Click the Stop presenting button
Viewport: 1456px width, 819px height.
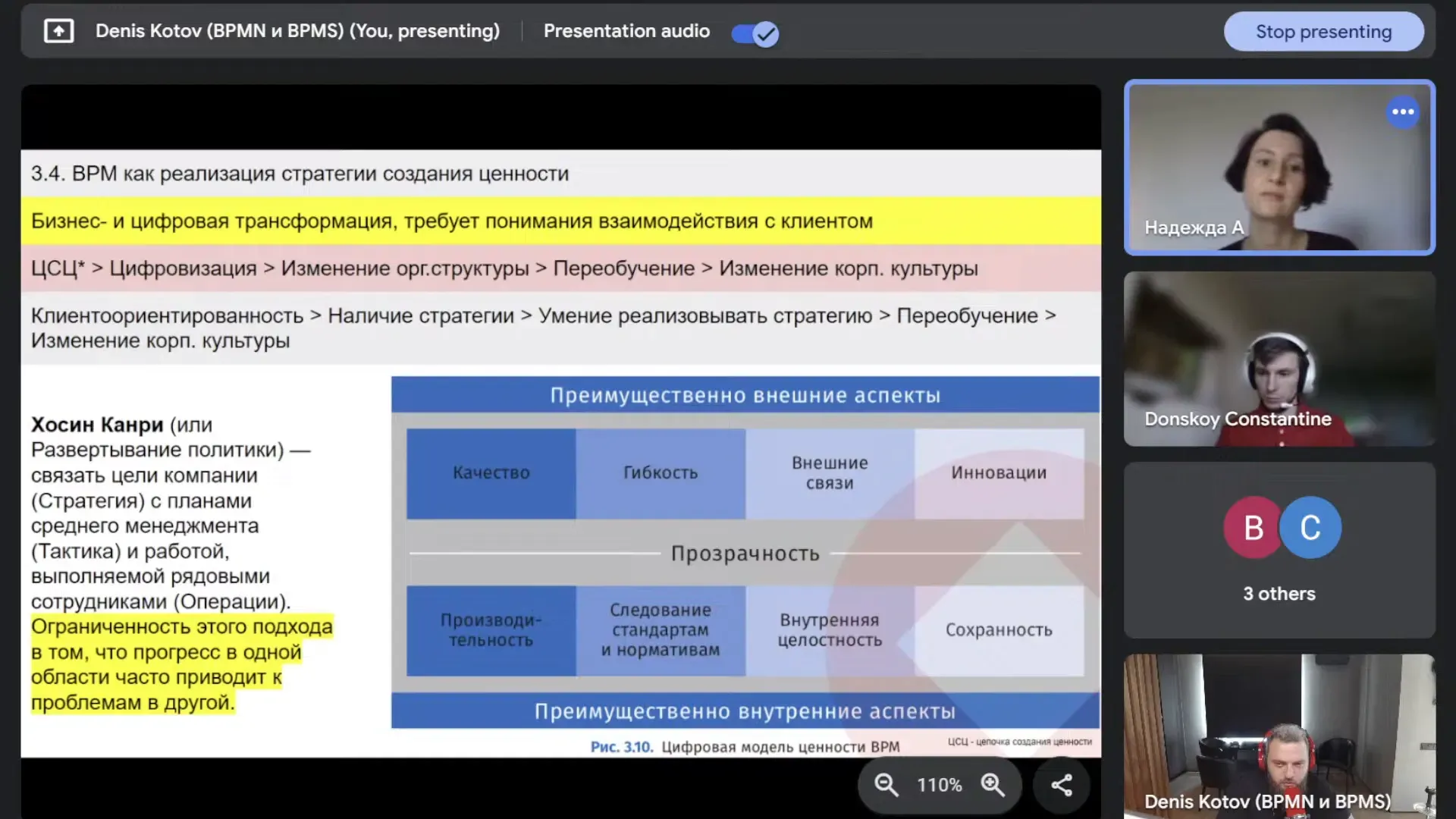point(1323,32)
